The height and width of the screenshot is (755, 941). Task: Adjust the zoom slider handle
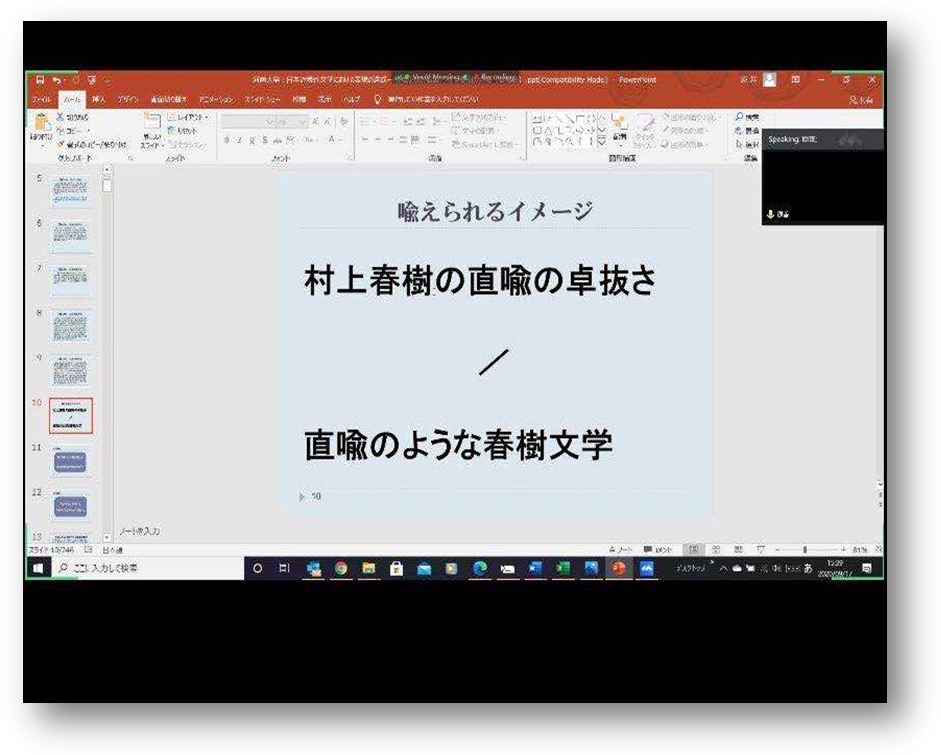(x=805, y=549)
